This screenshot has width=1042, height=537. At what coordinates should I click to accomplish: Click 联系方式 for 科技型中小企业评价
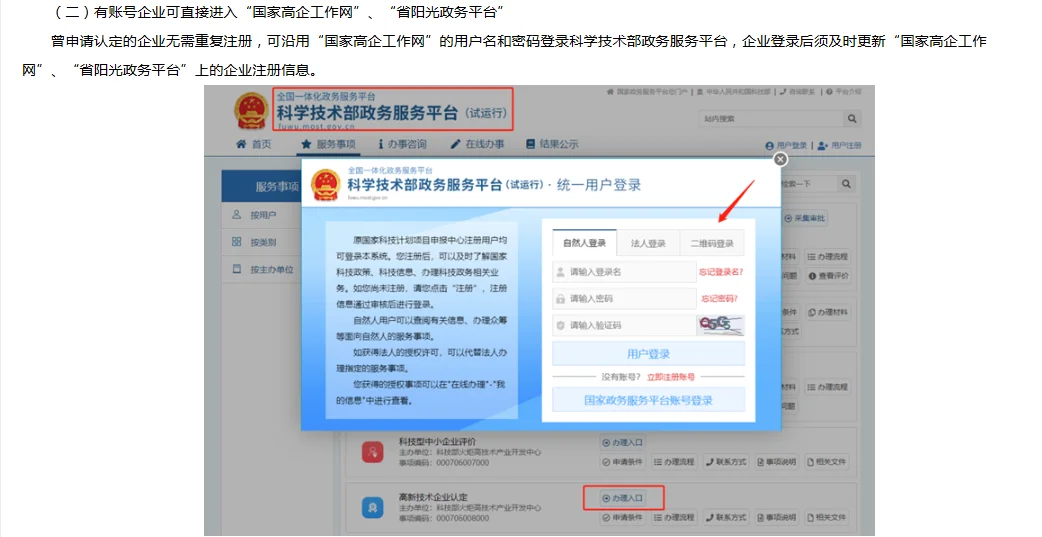click(x=726, y=462)
